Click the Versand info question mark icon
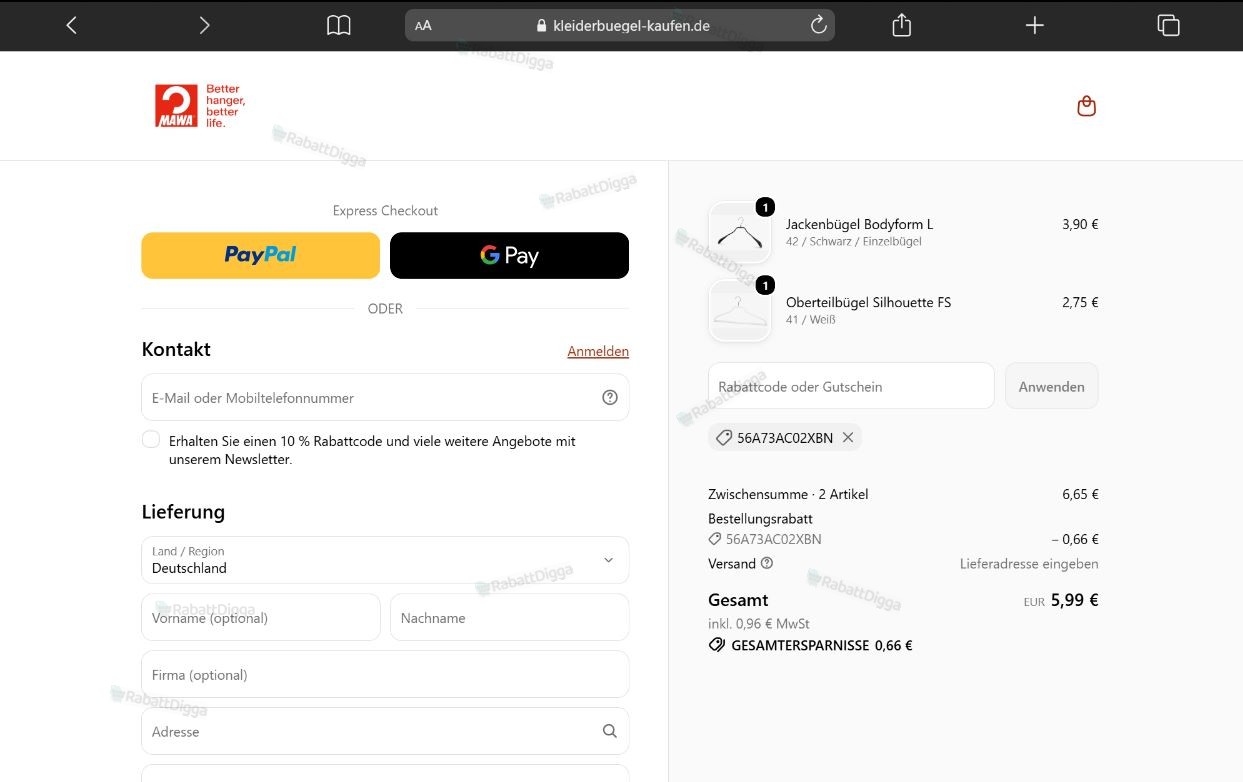 (x=767, y=563)
